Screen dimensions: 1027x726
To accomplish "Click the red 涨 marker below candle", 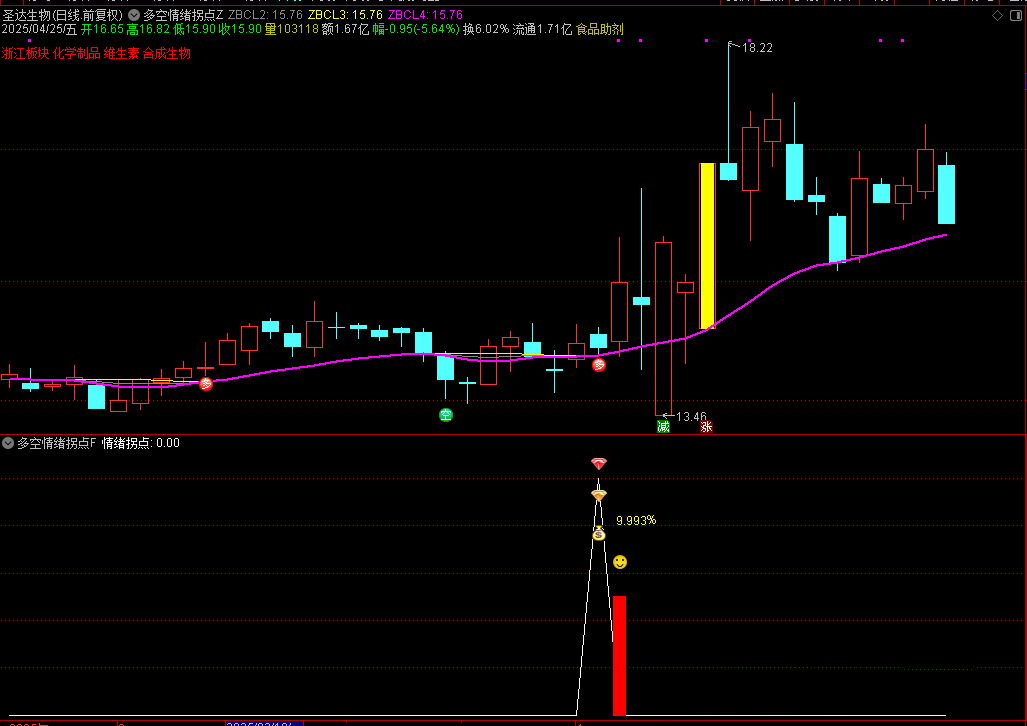I will coord(706,427).
